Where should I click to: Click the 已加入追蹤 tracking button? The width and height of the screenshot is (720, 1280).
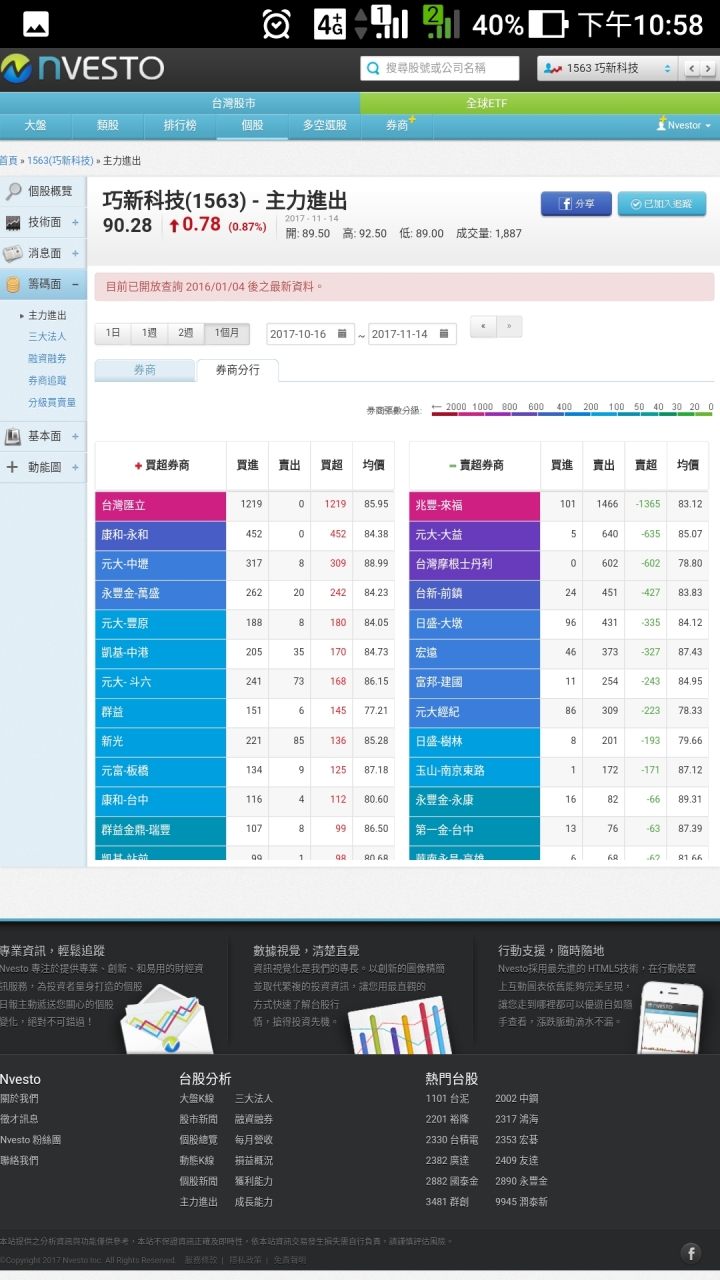tap(661, 204)
